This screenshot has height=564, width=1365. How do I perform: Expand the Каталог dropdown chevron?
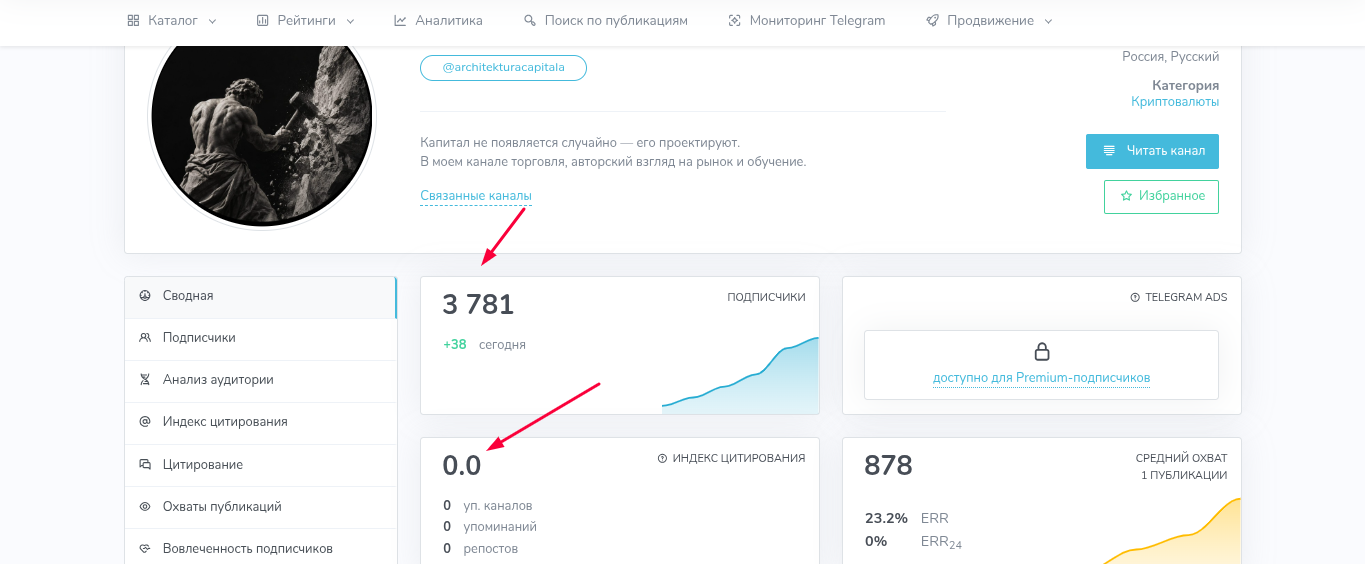click(212, 21)
